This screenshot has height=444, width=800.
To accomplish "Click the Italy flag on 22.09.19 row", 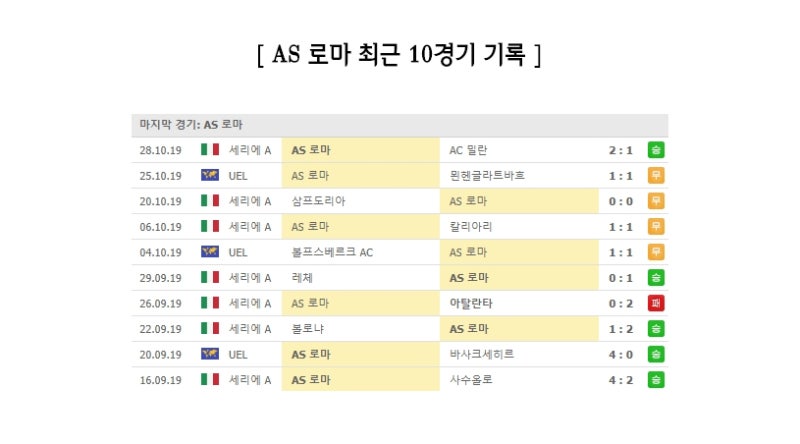I will (210, 328).
